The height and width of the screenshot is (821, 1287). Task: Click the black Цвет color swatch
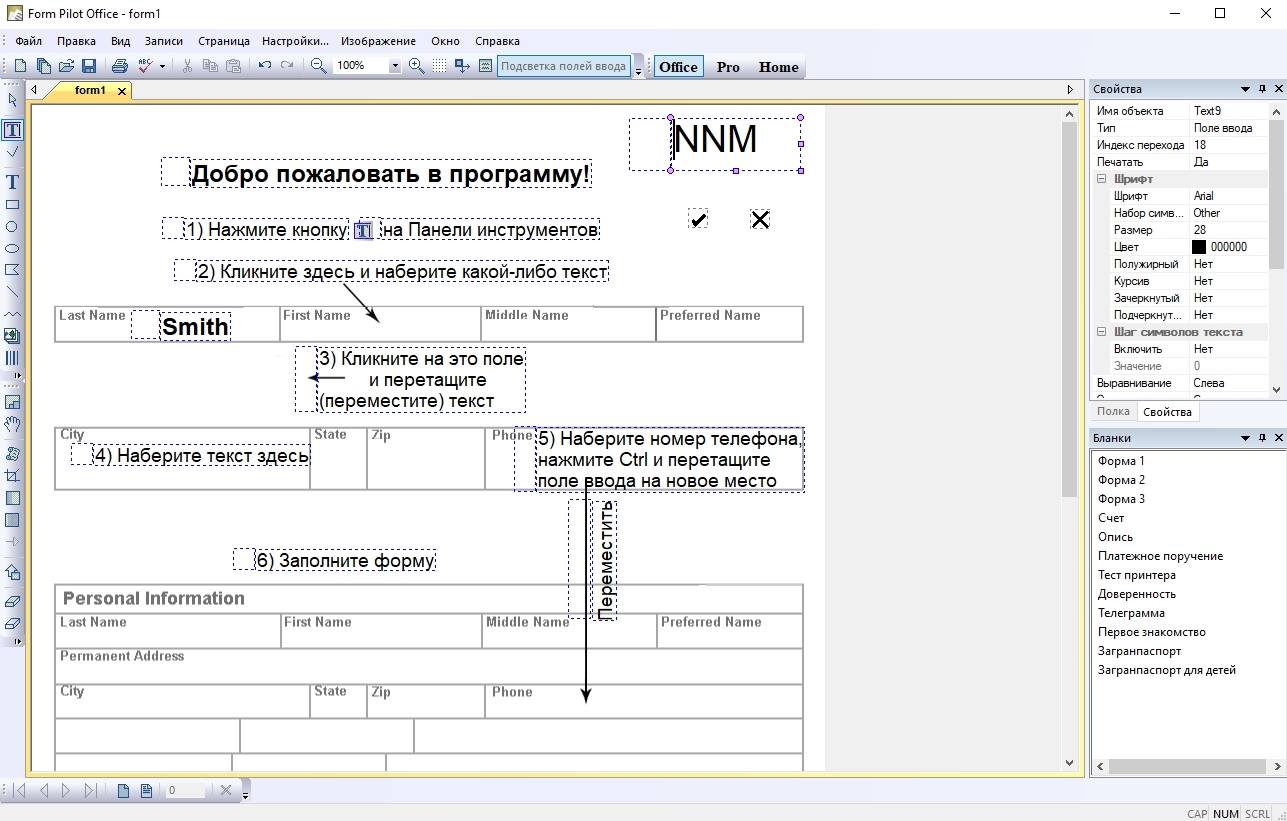coord(1198,247)
